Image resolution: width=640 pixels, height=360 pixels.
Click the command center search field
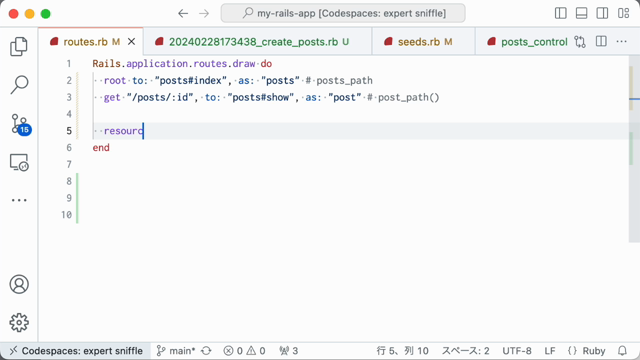coord(343,13)
